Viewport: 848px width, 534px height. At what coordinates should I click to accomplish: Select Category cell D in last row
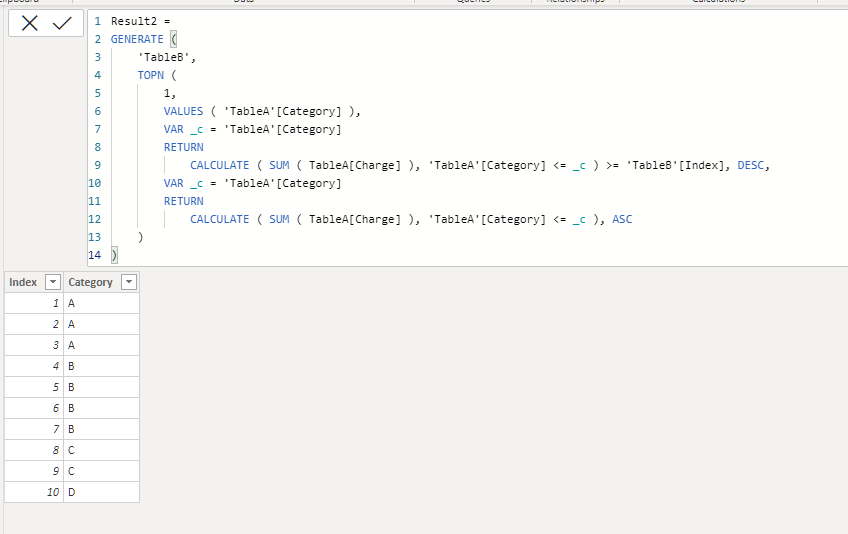coord(101,492)
